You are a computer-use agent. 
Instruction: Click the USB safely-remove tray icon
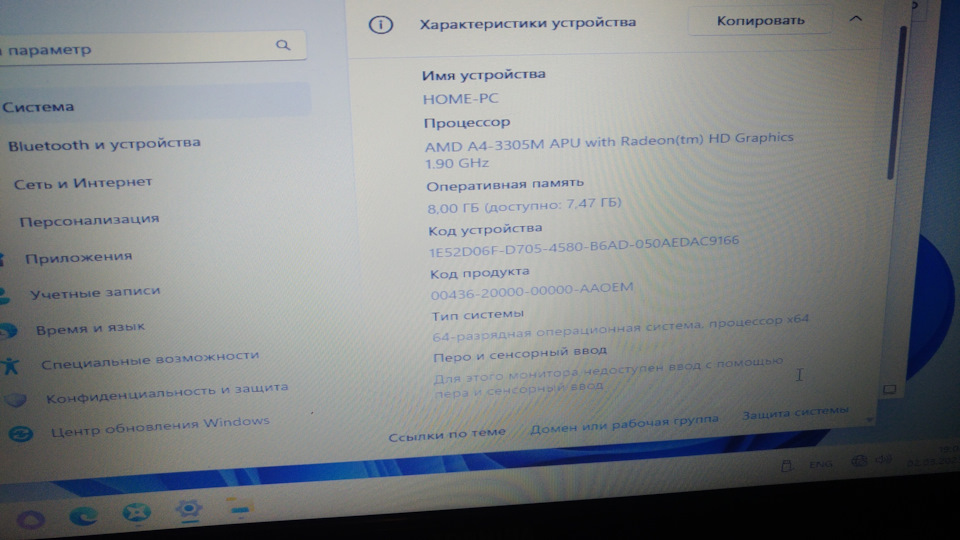(x=787, y=466)
